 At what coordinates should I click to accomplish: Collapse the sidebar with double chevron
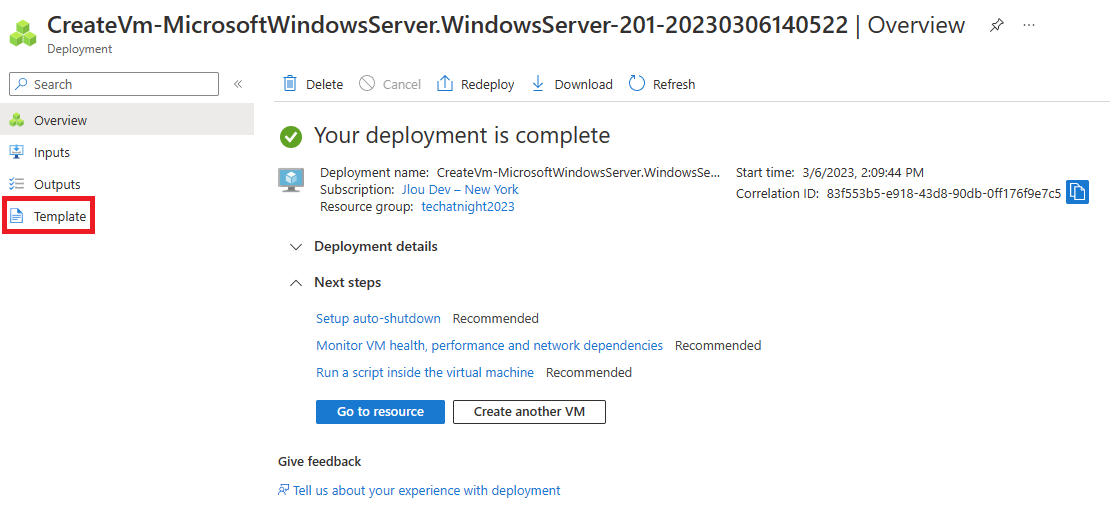point(239,84)
